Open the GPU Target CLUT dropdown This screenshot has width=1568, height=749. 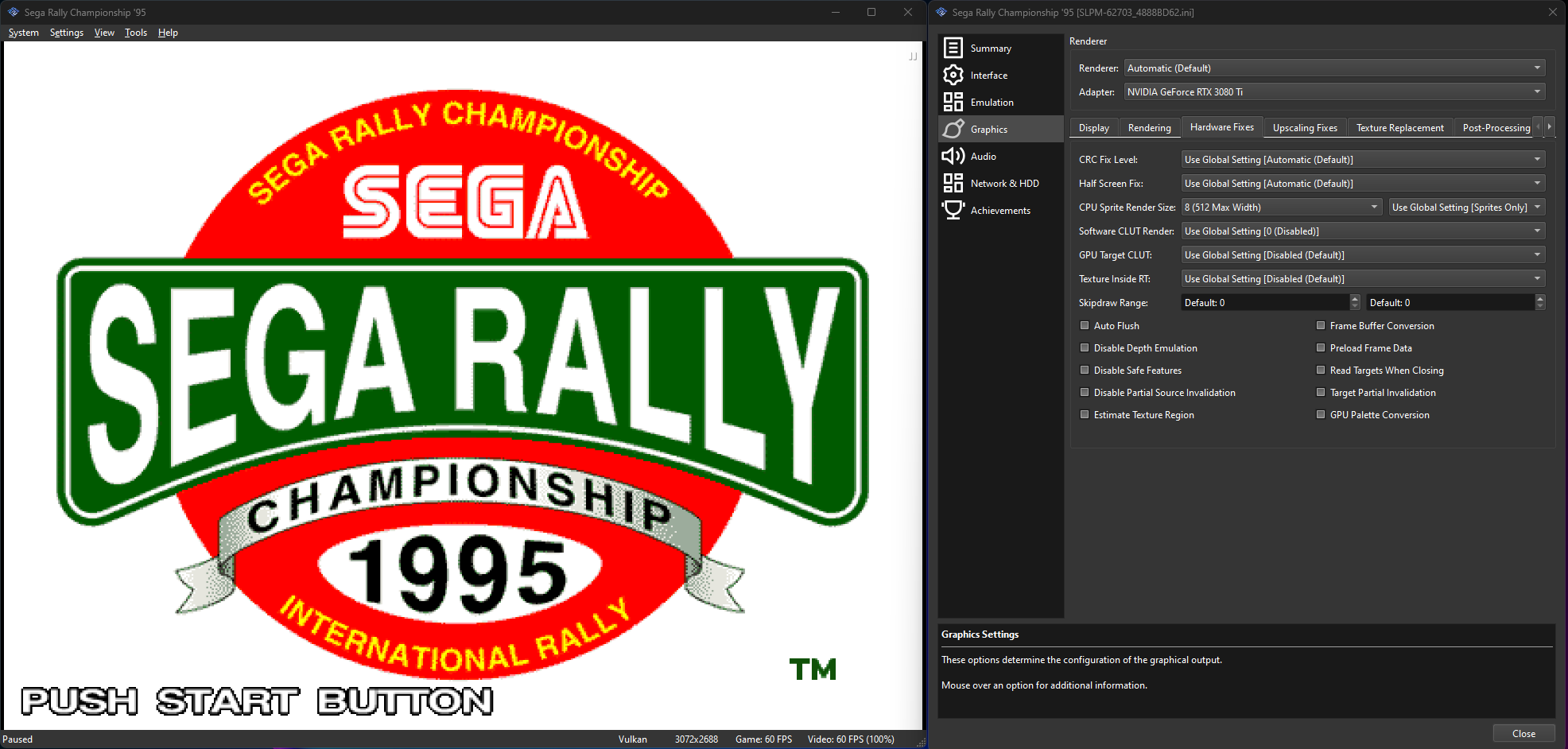pos(1363,255)
